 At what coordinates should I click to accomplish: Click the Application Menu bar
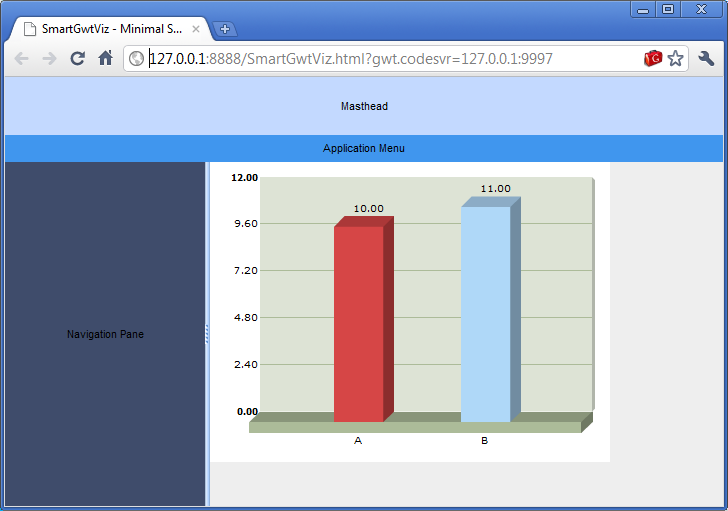point(363,148)
